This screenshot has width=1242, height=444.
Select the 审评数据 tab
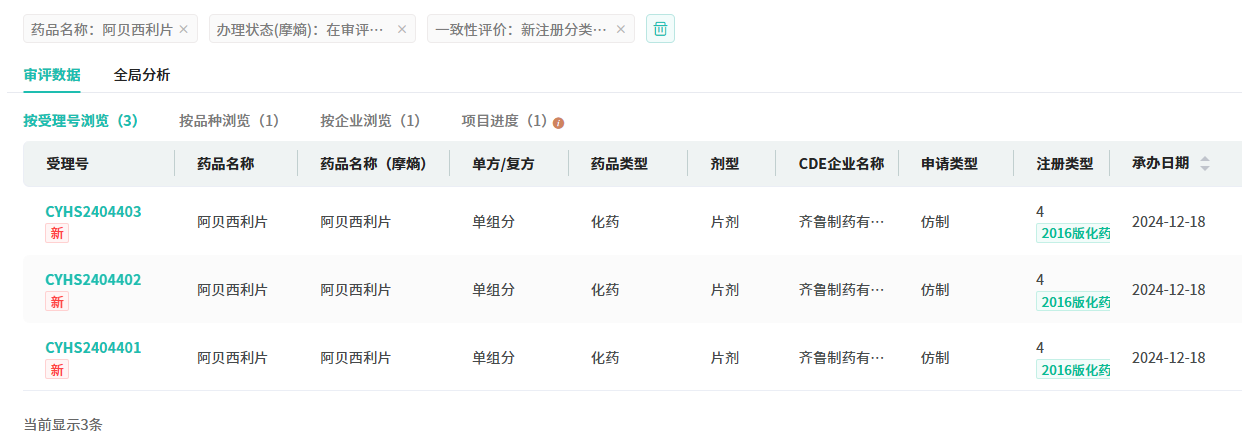click(52, 74)
